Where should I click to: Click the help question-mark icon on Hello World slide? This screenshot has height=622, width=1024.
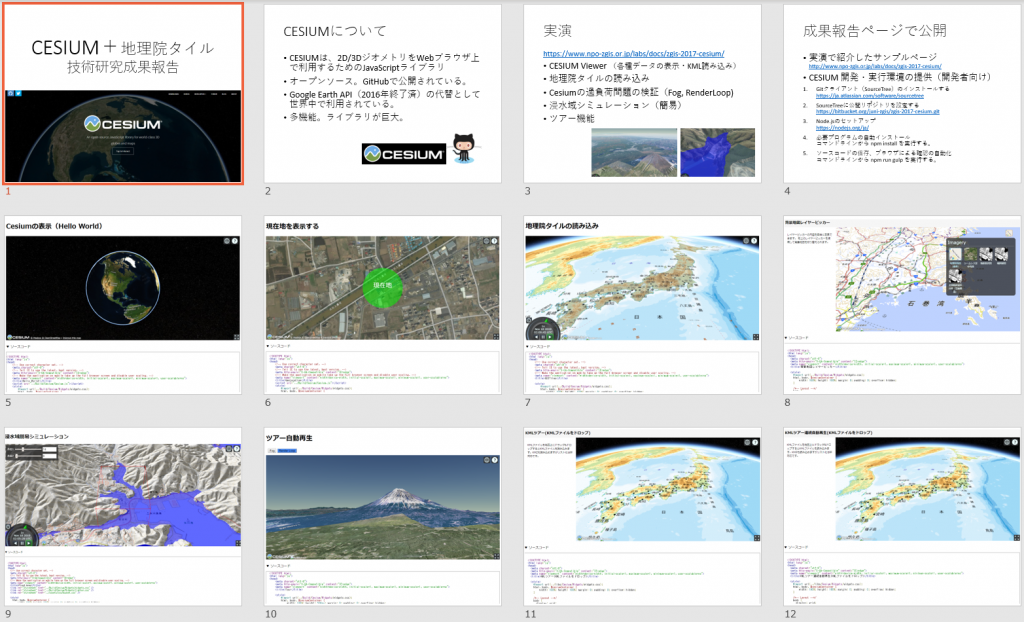click(x=235, y=241)
